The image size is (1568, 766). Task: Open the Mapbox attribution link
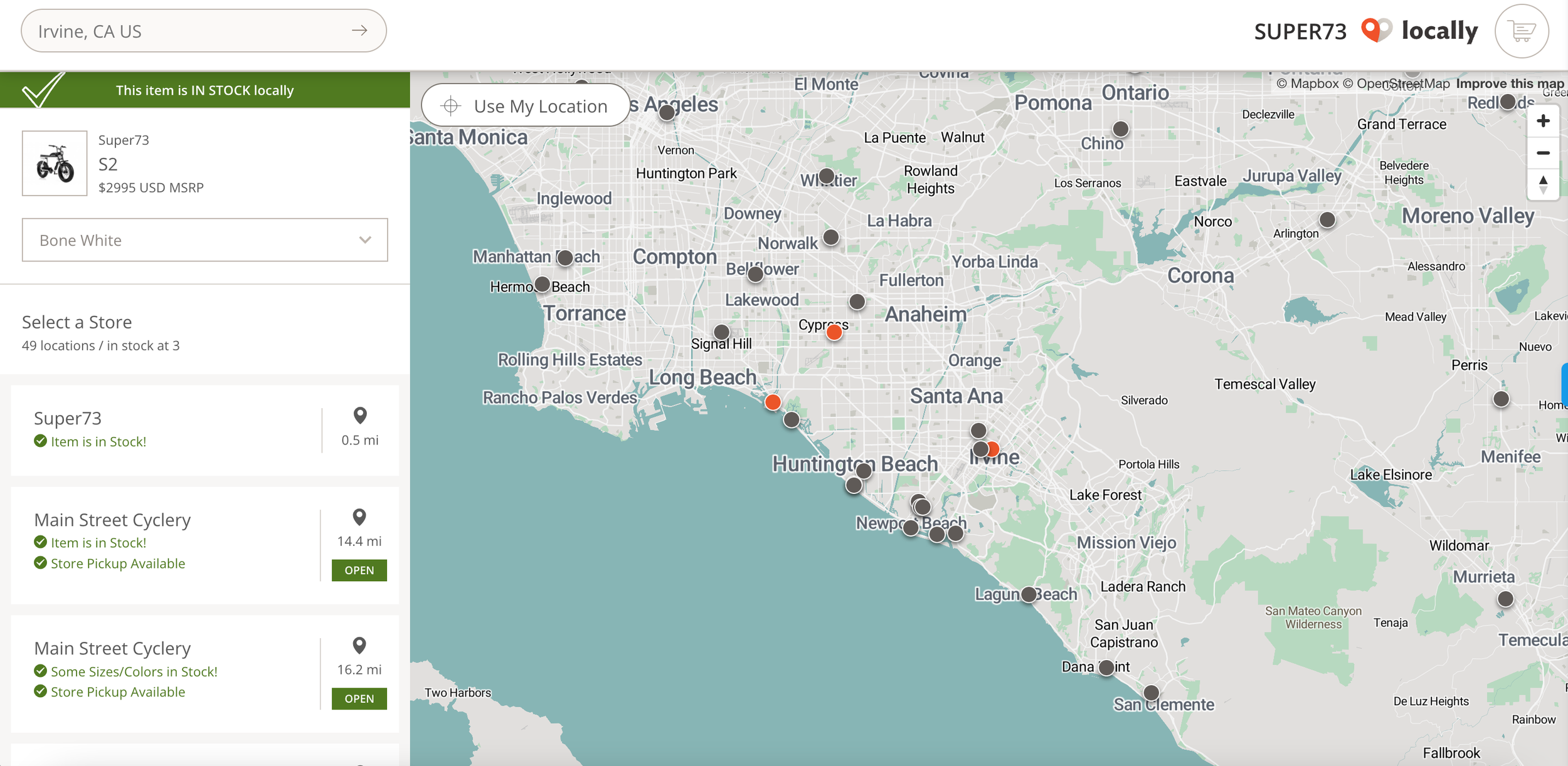[x=1308, y=83]
